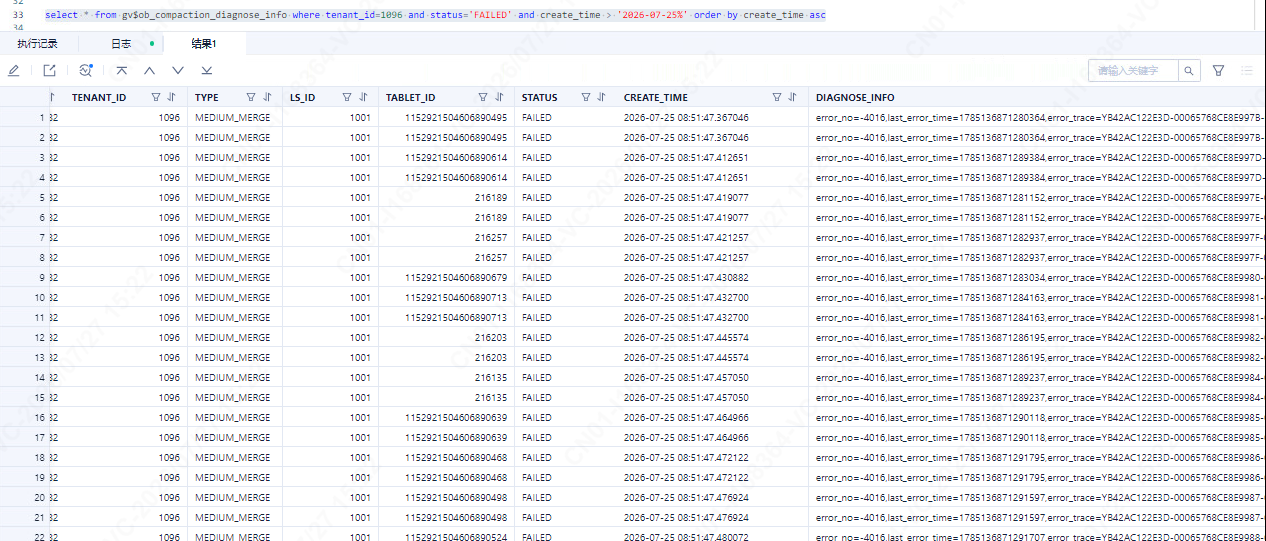
Task: Click DIAGNOSE_INFO cell in row 13
Action: (1037, 358)
